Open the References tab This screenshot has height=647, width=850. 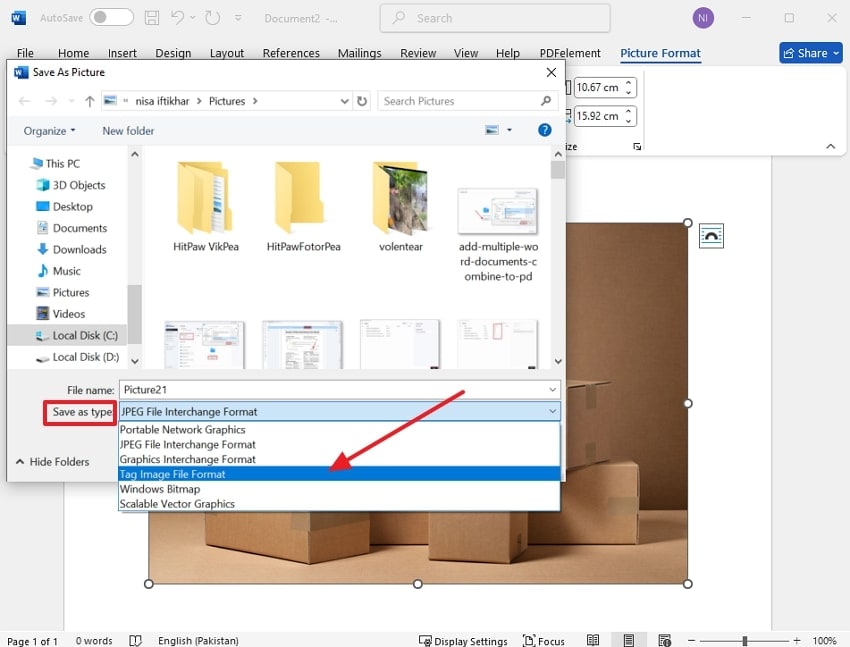pyautogui.click(x=291, y=53)
